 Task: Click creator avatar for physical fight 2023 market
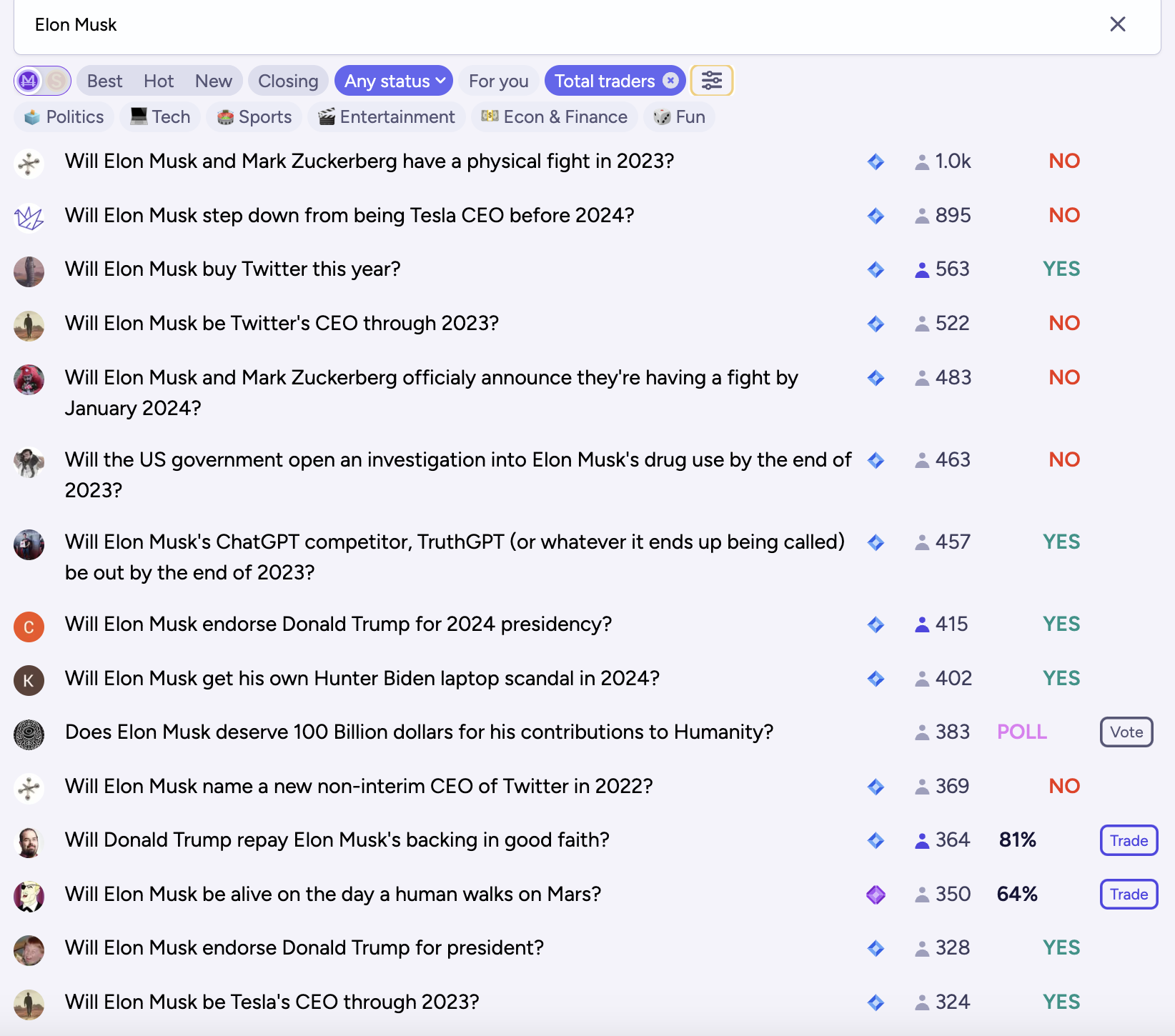pos(29,164)
